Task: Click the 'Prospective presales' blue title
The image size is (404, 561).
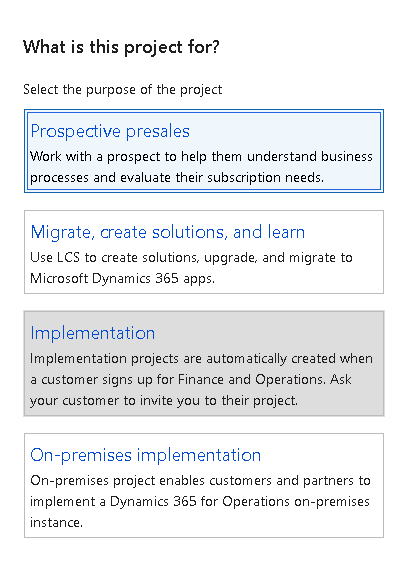Action: [x=110, y=131]
